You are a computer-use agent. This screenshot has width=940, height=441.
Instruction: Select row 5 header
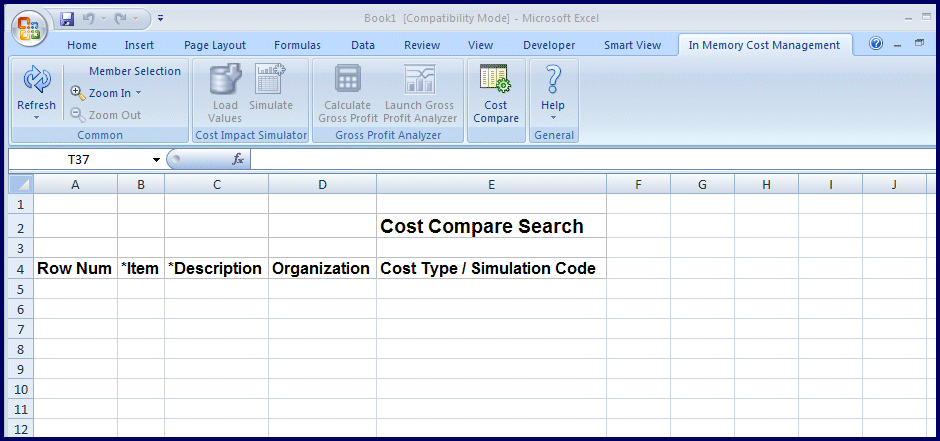tap(21, 289)
